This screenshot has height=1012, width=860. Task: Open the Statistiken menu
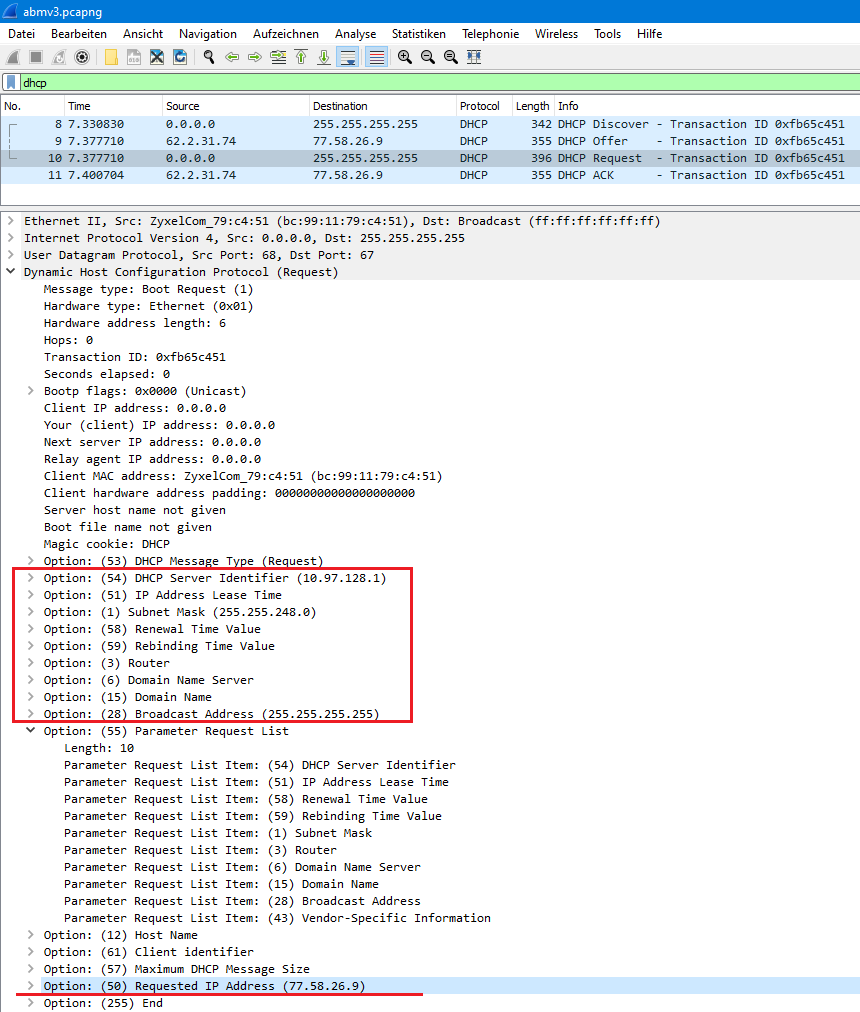(x=418, y=34)
